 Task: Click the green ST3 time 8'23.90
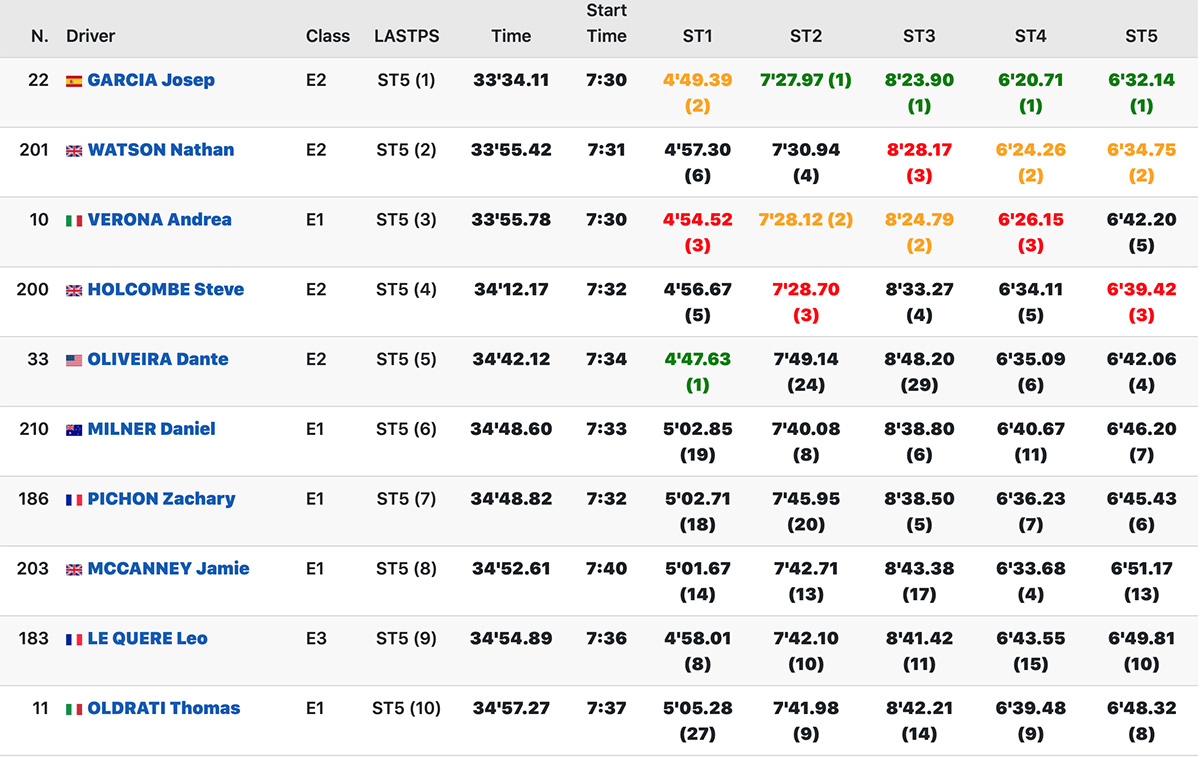919,80
